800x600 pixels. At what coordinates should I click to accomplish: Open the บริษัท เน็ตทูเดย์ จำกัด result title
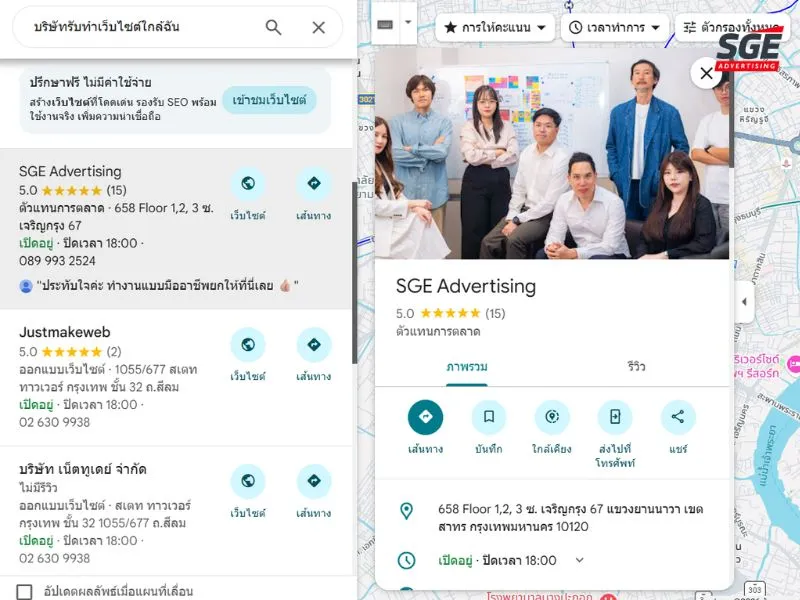point(83,469)
